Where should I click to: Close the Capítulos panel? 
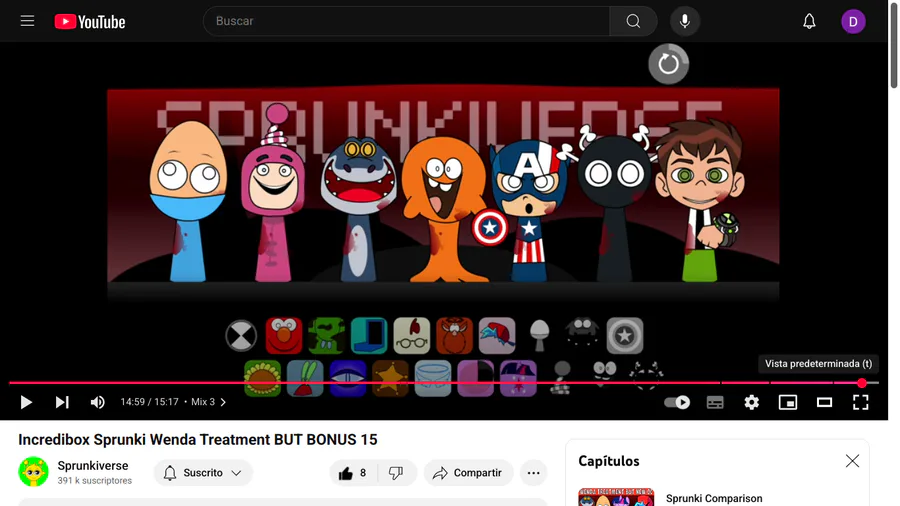click(852, 461)
